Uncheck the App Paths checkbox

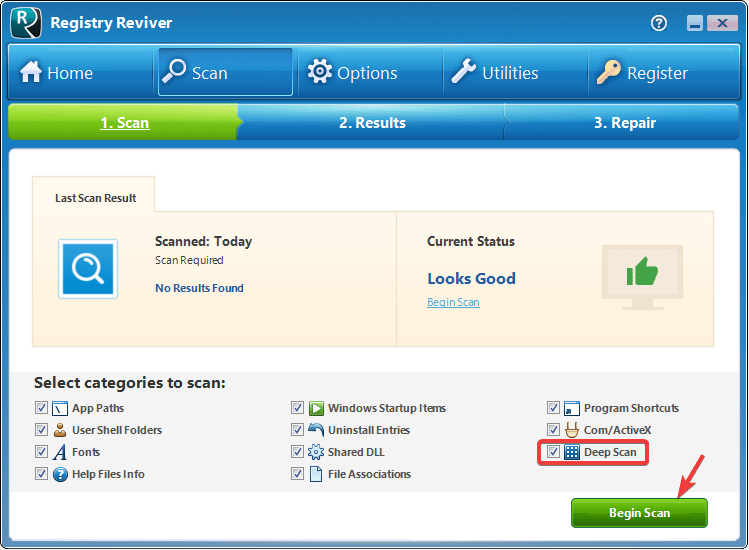coord(41,408)
